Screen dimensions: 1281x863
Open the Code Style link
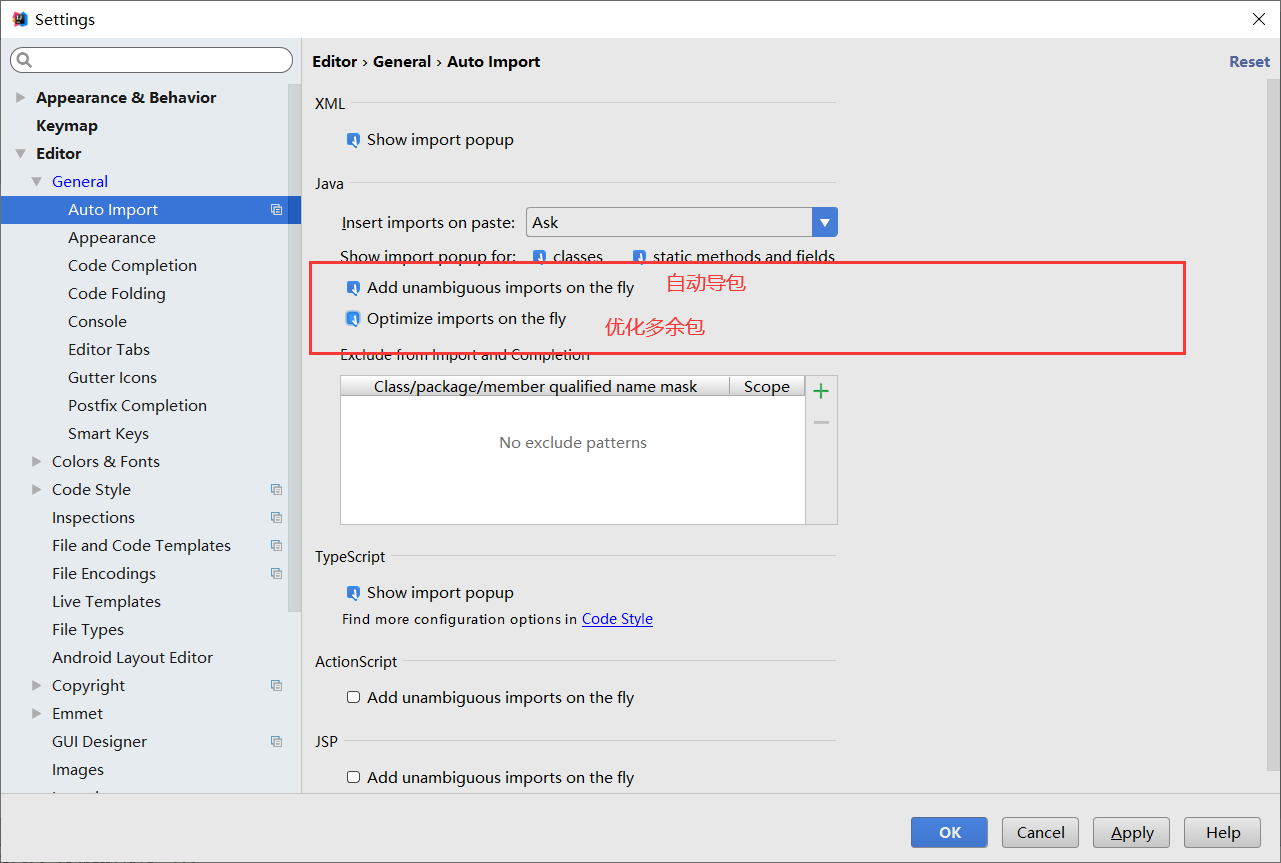(617, 619)
